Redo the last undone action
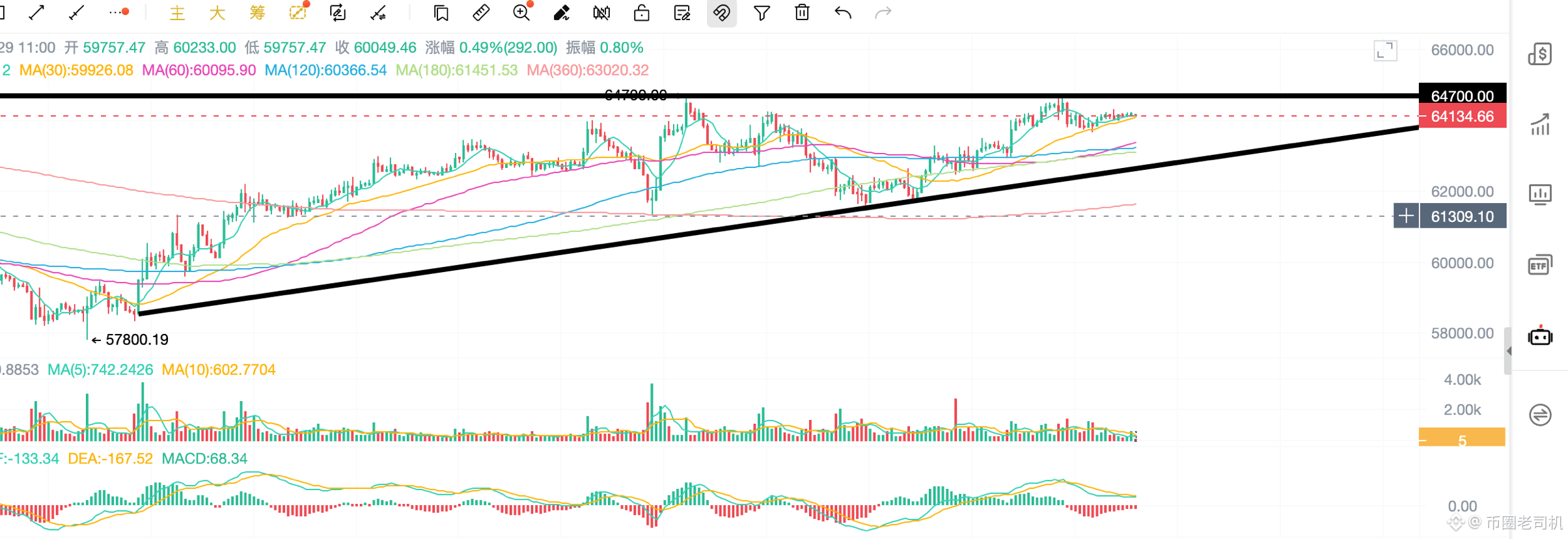The height and width of the screenshot is (539, 1568). pyautogui.click(x=883, y=13)
